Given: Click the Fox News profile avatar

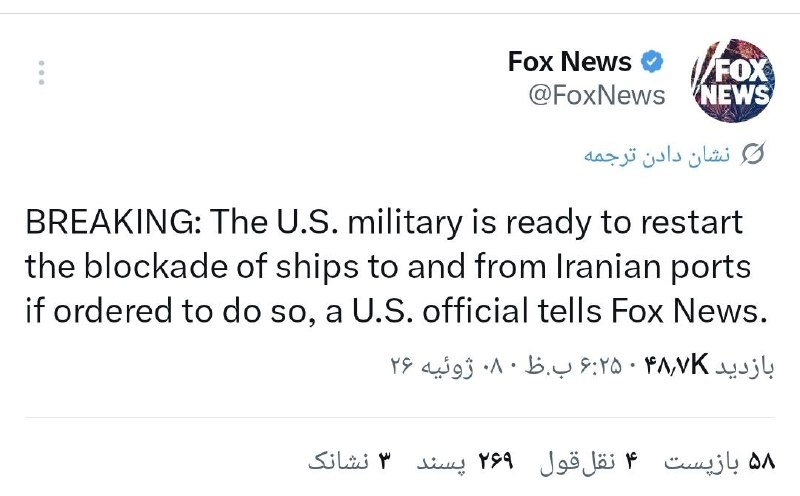Looking at the screenshot, I should click(x=733, y=80).
